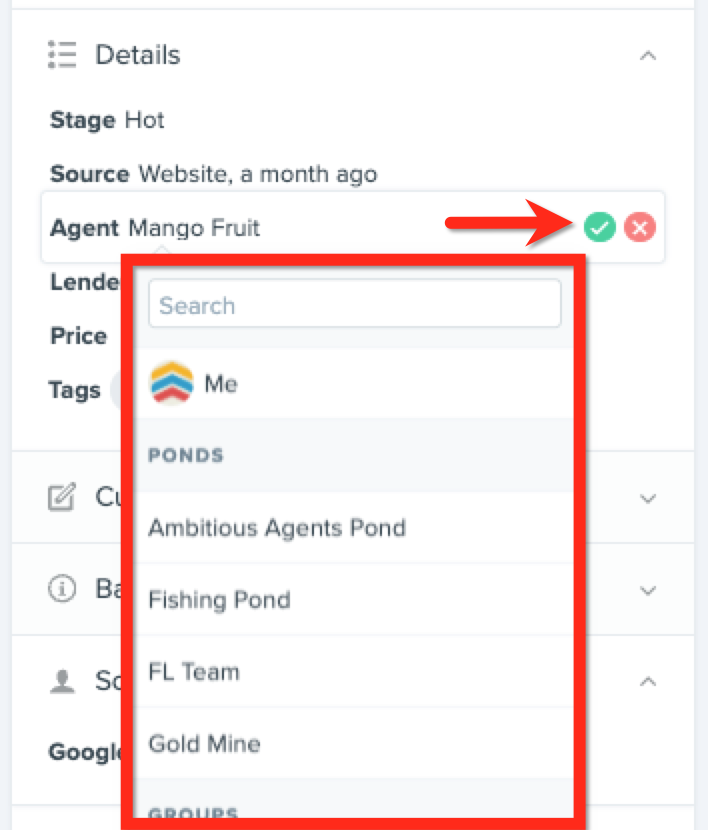Viewport: 708px width, 830px height.
Task: Expand the section beside the info icon
Action: 648,590
